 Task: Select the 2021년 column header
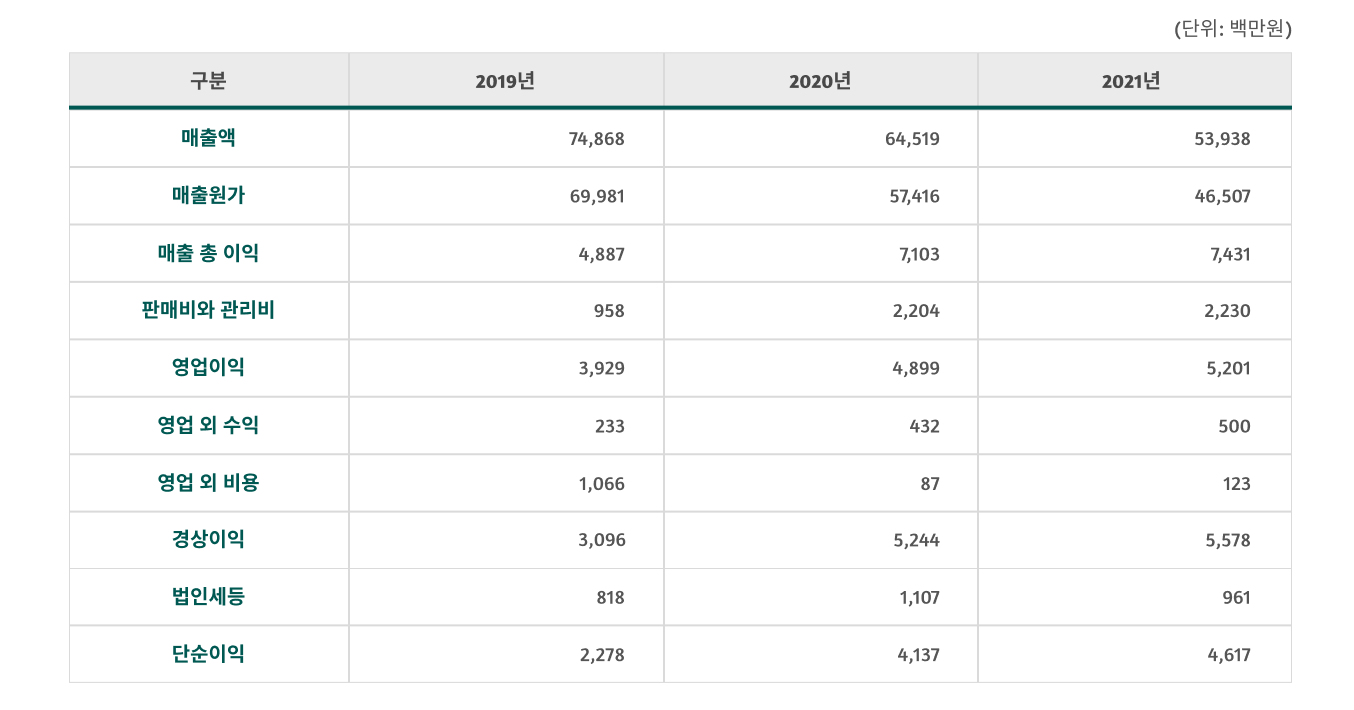[1133, 81]
